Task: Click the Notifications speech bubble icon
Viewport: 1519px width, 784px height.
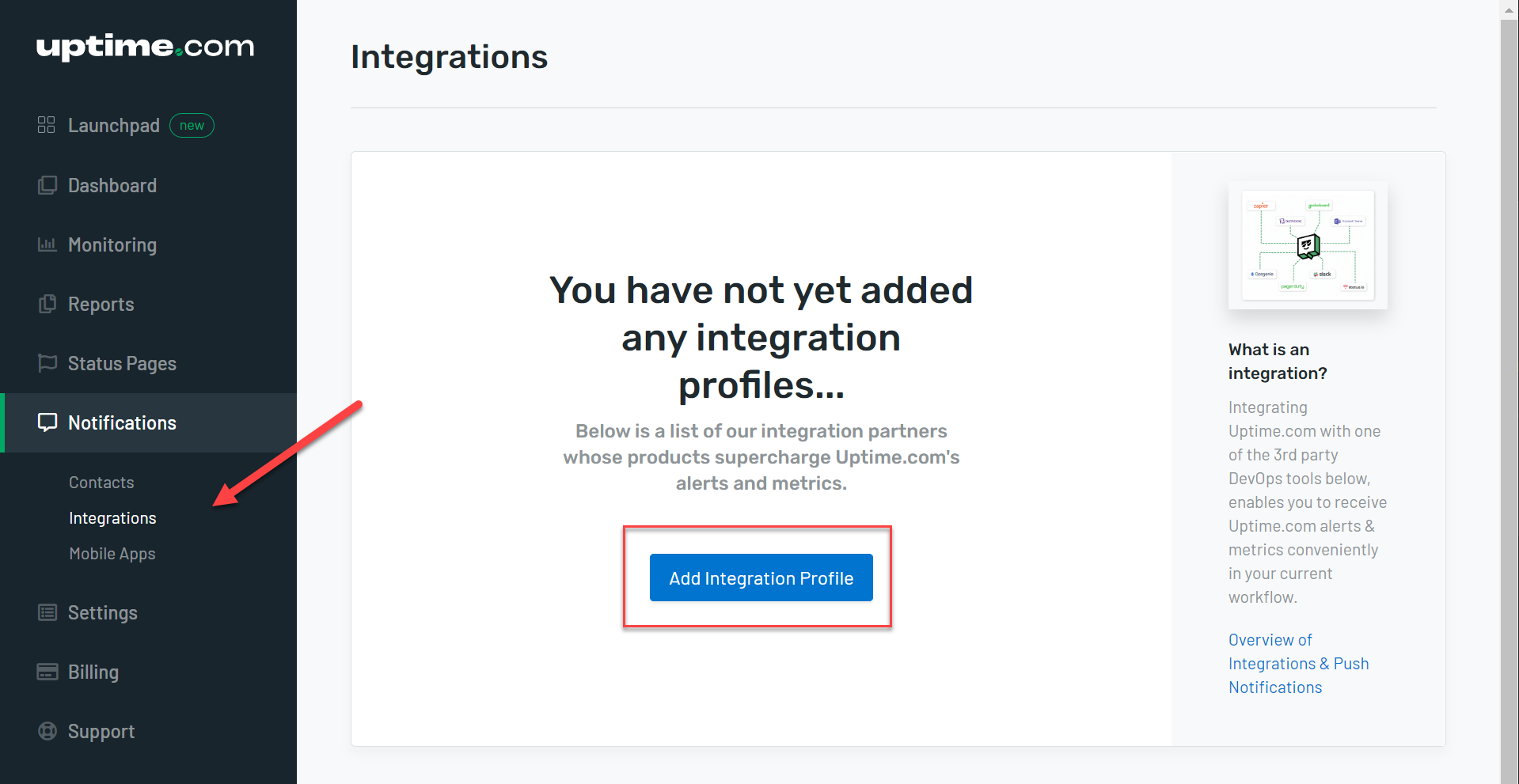Action: click(47, 422)
